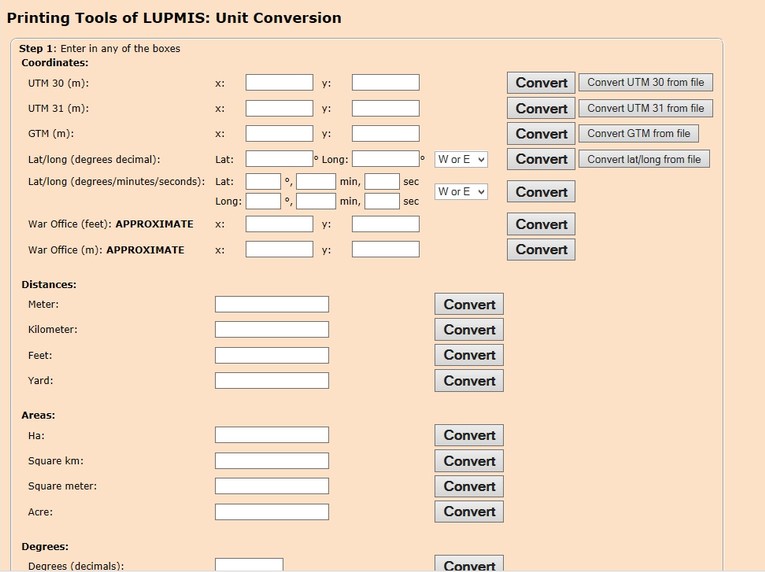765x572 pixels.
Task: Focus the Acre area input
Action: 272,512
